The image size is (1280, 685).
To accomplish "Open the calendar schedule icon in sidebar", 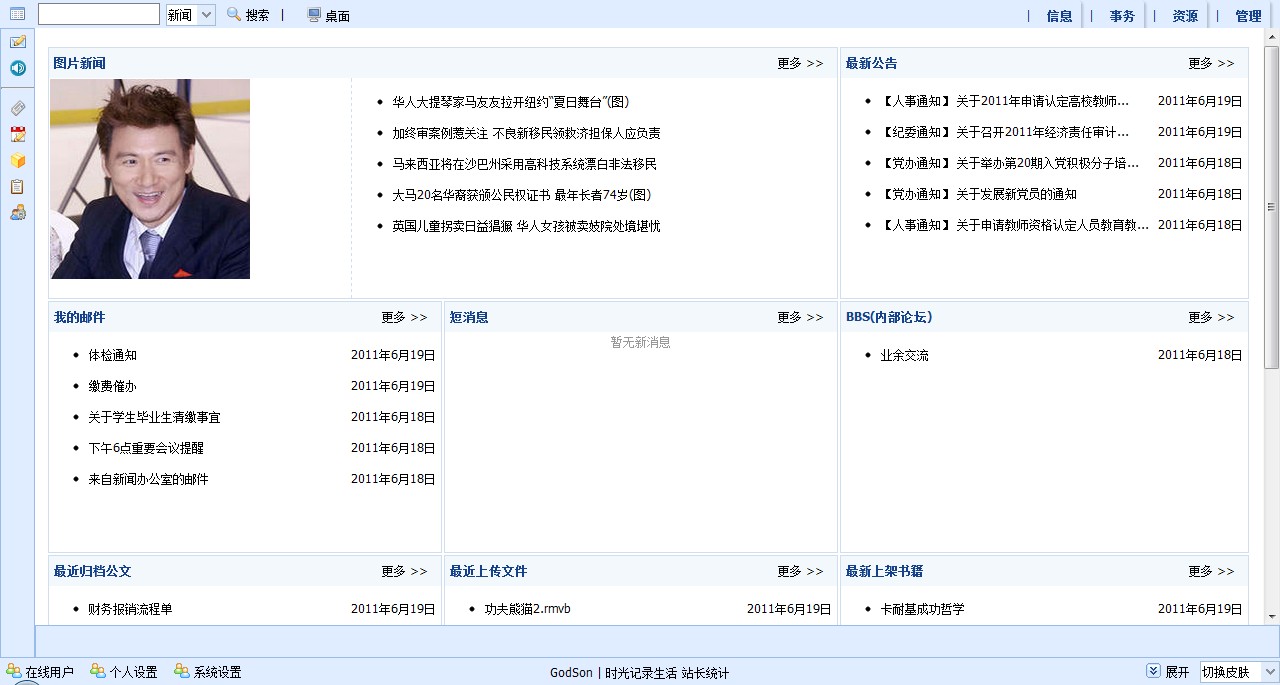I will coord(18,134).
